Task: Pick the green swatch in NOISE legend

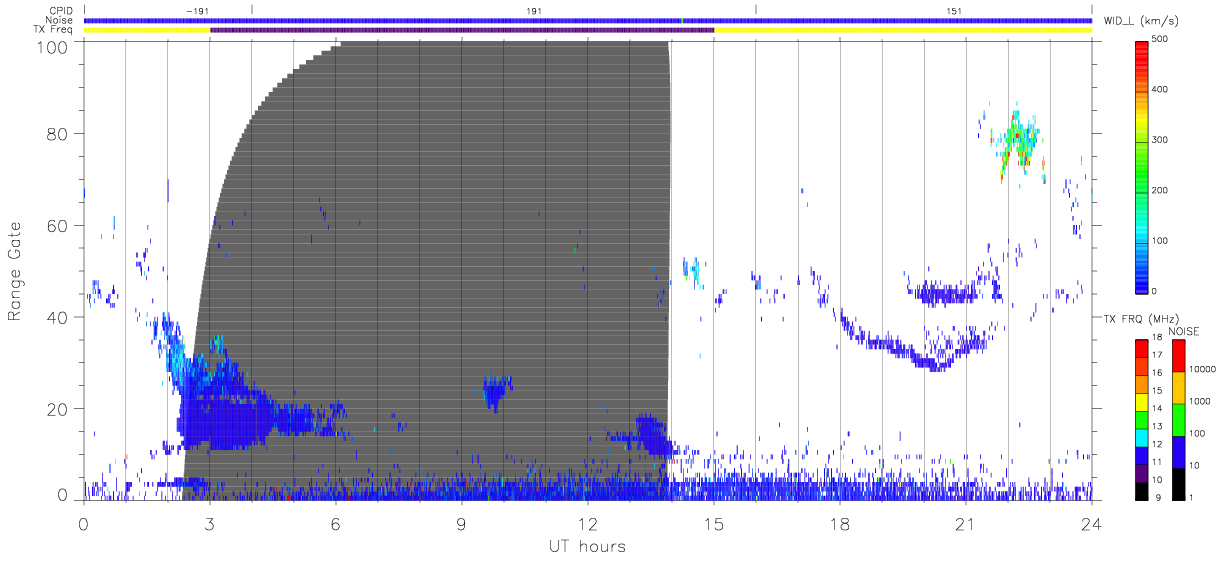Action: [x=1178, y=419]
